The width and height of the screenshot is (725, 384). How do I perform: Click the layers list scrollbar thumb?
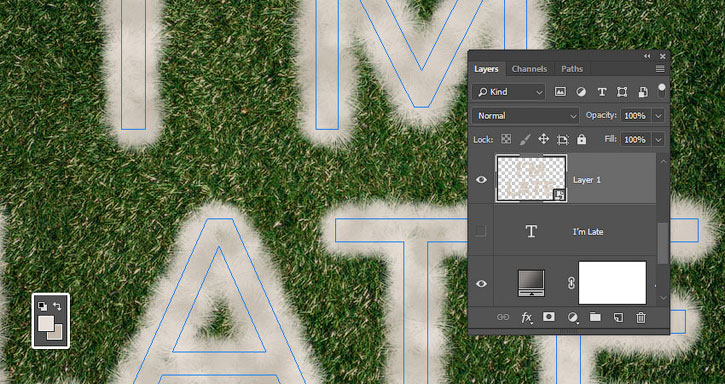pyautogui.click(x=663, y=243)
